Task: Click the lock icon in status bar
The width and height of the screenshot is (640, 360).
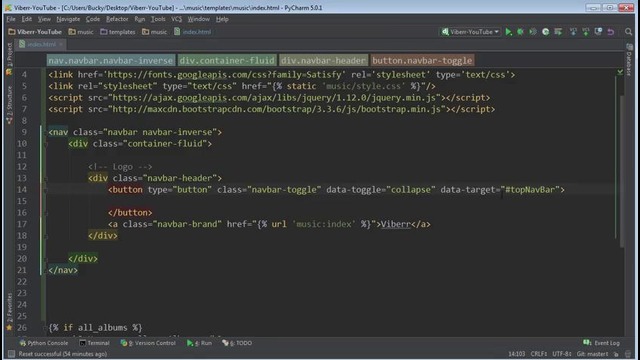Action: [x=616, y=354]
